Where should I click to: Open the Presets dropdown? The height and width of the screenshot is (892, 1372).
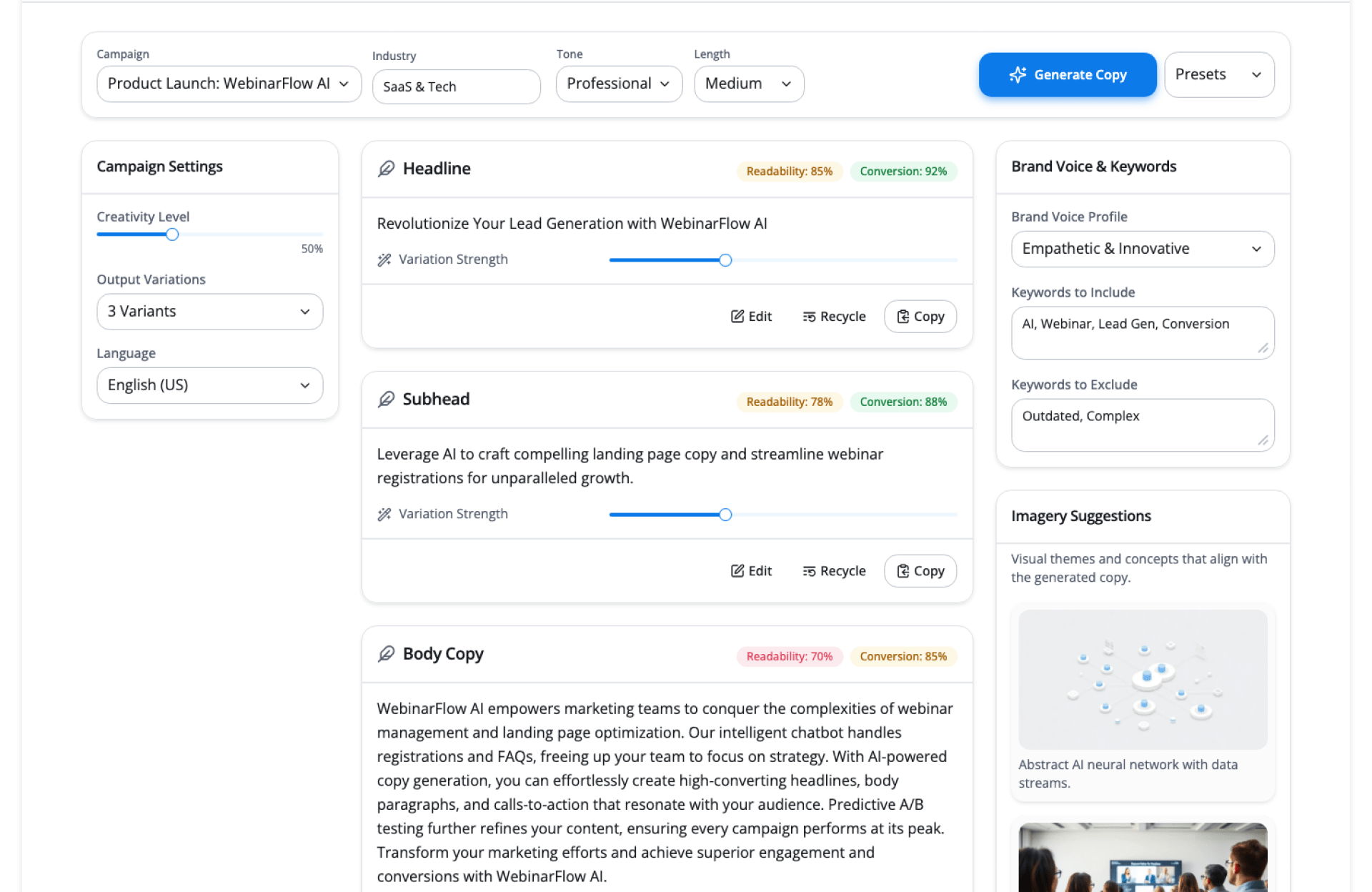coord(1218,74)
